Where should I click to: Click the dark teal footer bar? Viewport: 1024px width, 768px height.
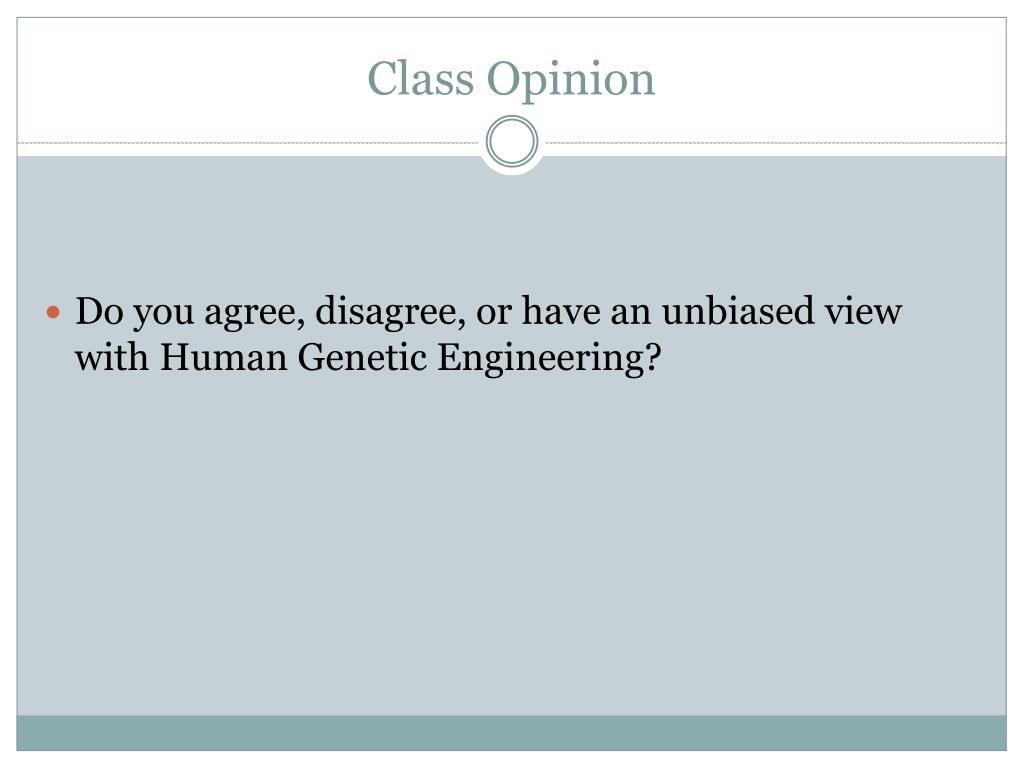[511, 733]
